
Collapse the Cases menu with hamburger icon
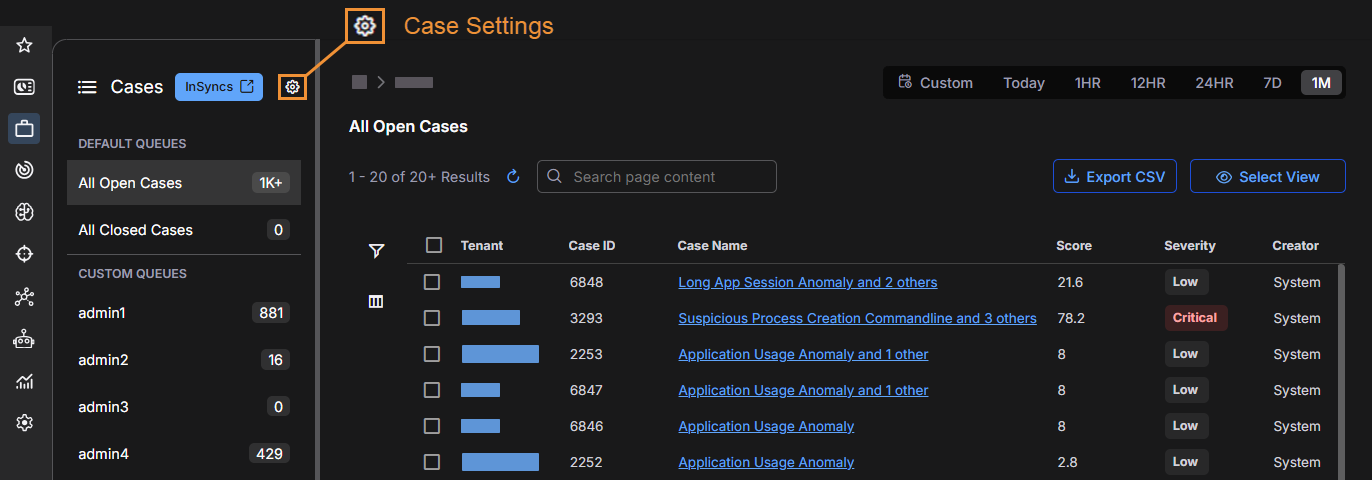pos(87,87)
